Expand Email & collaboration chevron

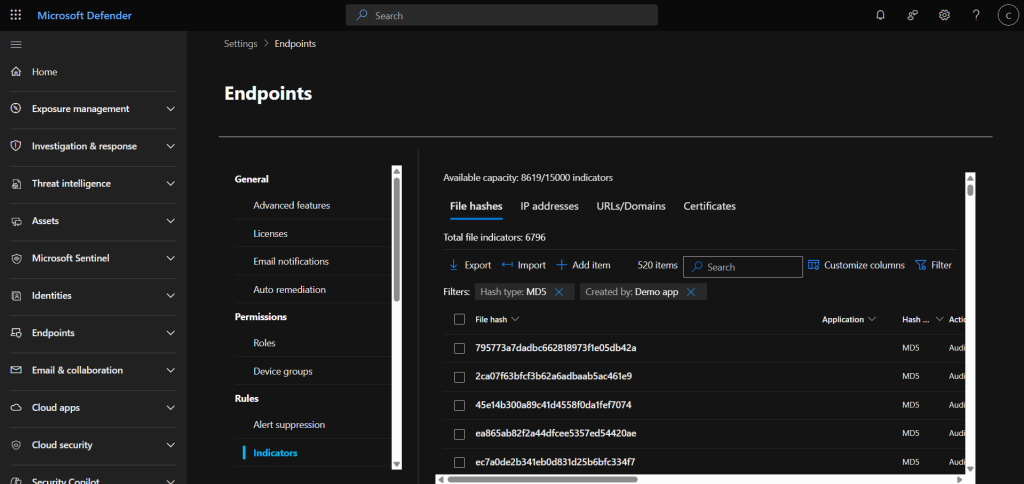[x=170, y=370]
